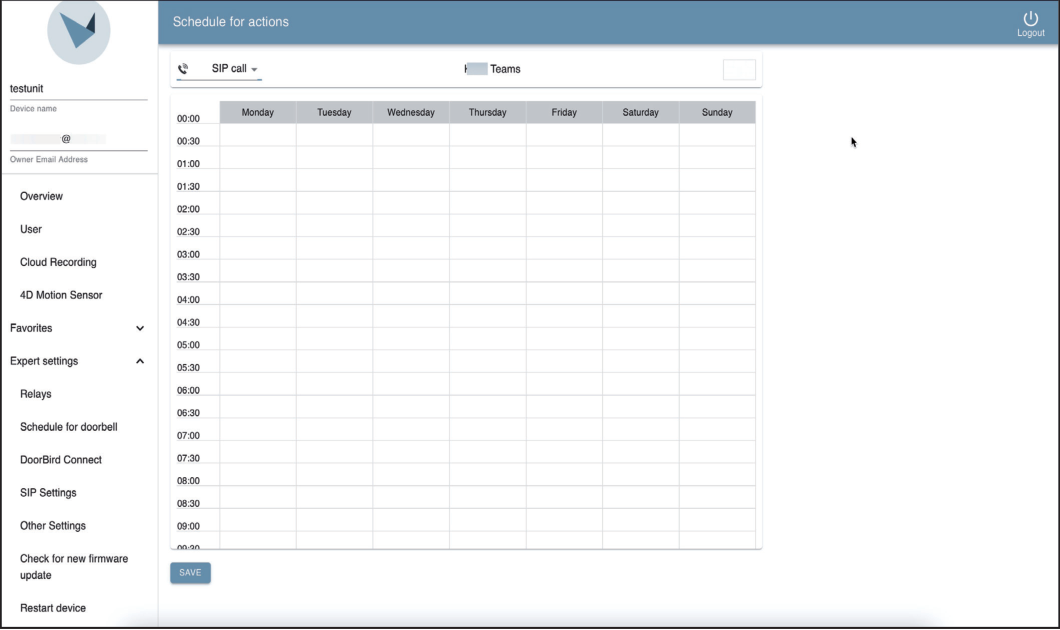Open DoorBird Connect
The width and height of the screenshot is (1060, 630).
tap(60, 459)
